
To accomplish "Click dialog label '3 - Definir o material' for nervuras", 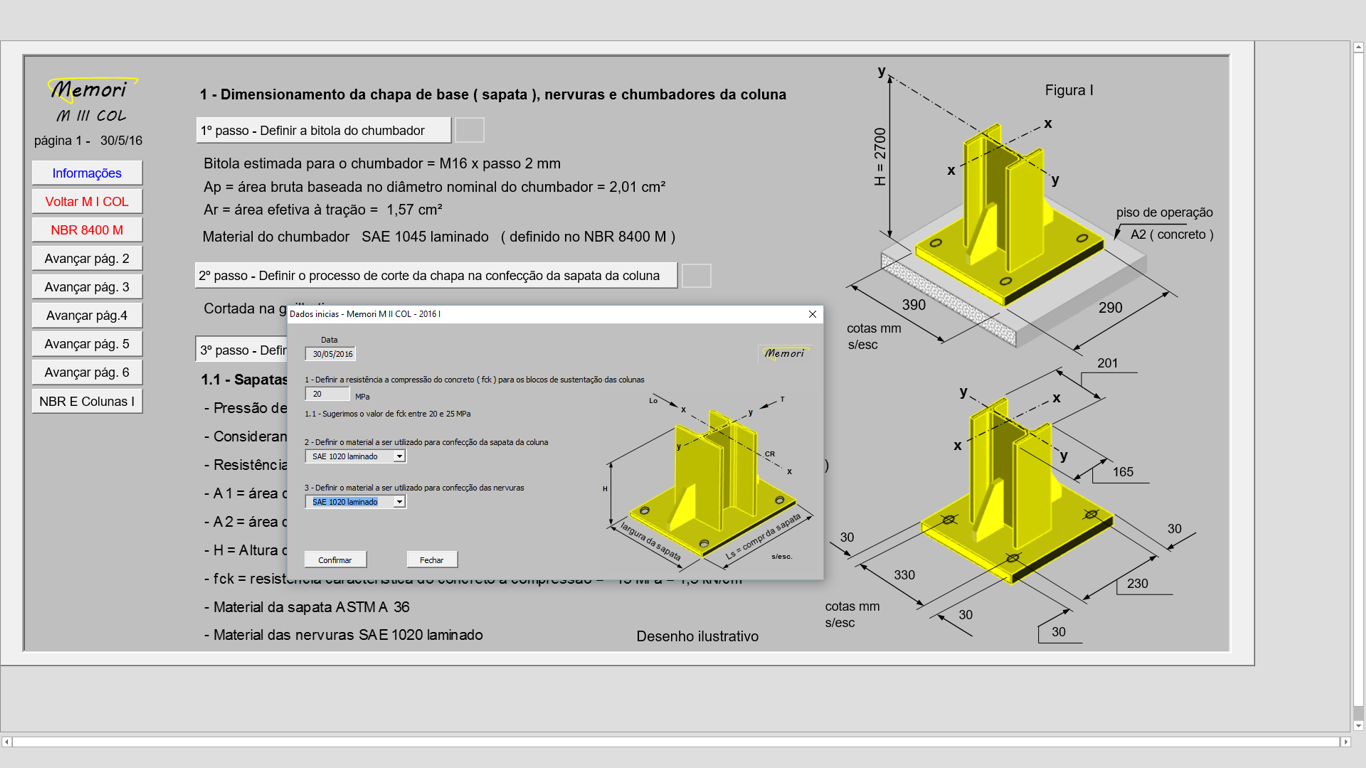I will pyautogui.click(x=414, y=488).
